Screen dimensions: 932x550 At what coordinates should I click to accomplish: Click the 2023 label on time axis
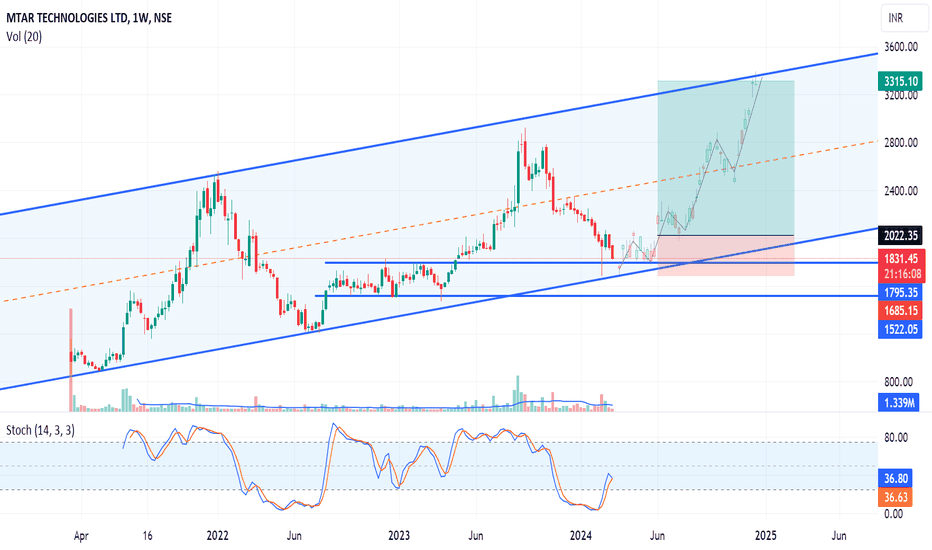[399, 536]
